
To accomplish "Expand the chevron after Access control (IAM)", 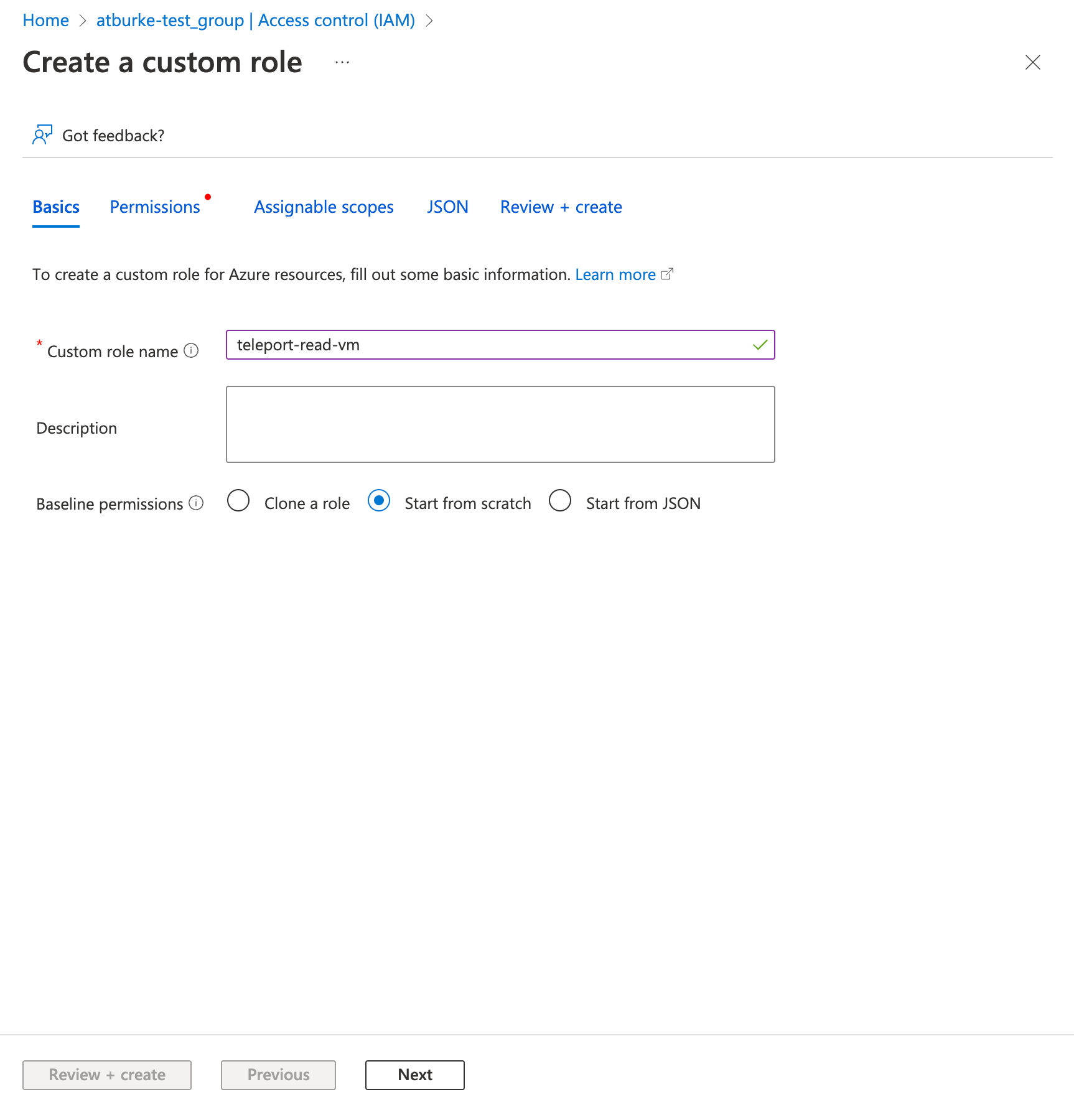I will coord(429,21).
